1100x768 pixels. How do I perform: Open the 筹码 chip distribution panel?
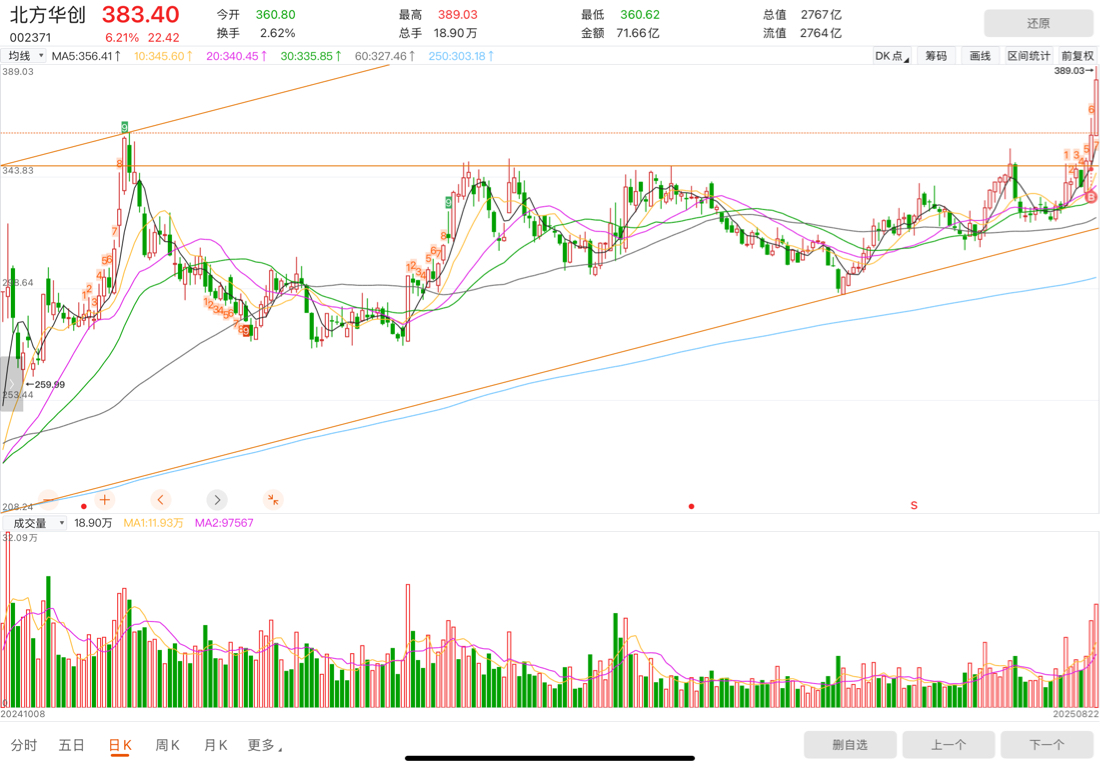936,56
